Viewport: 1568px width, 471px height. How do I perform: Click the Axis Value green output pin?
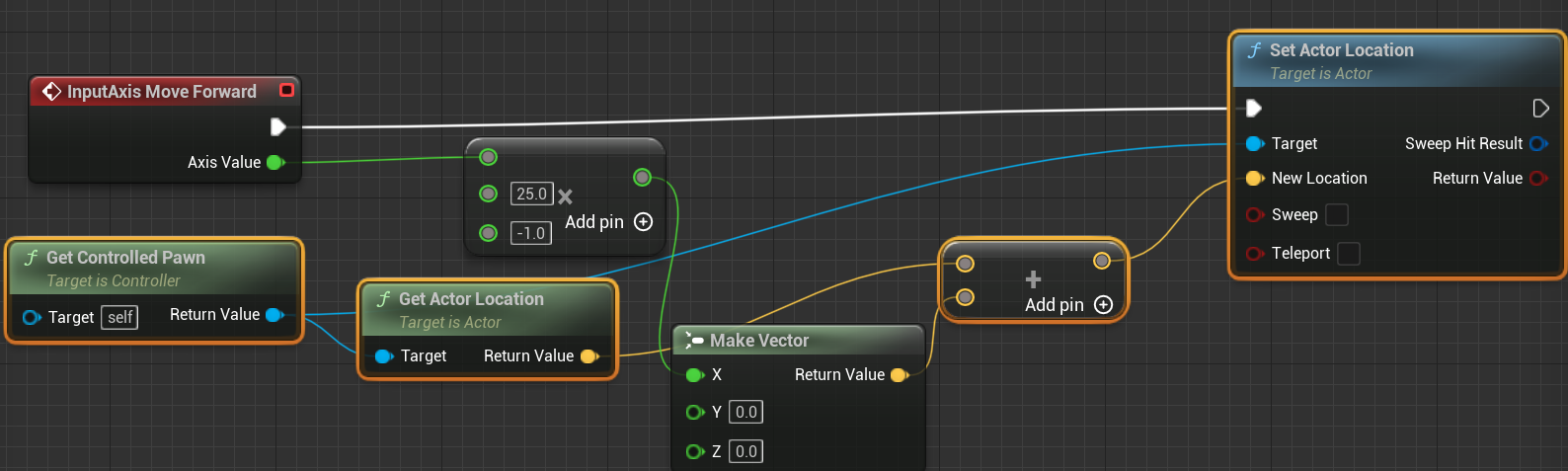(275, 162)
